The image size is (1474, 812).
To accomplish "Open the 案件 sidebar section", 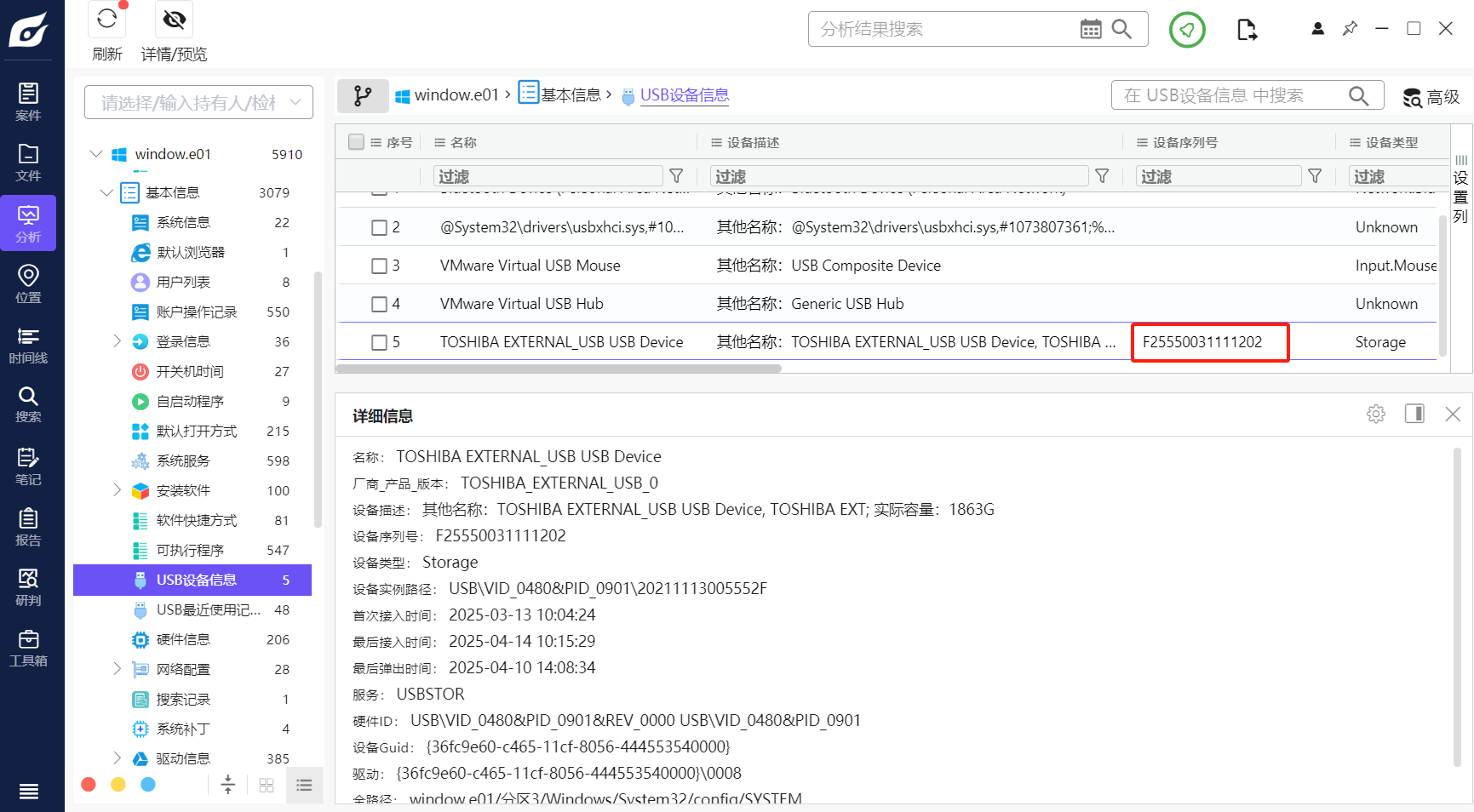I will pos(28,102).
